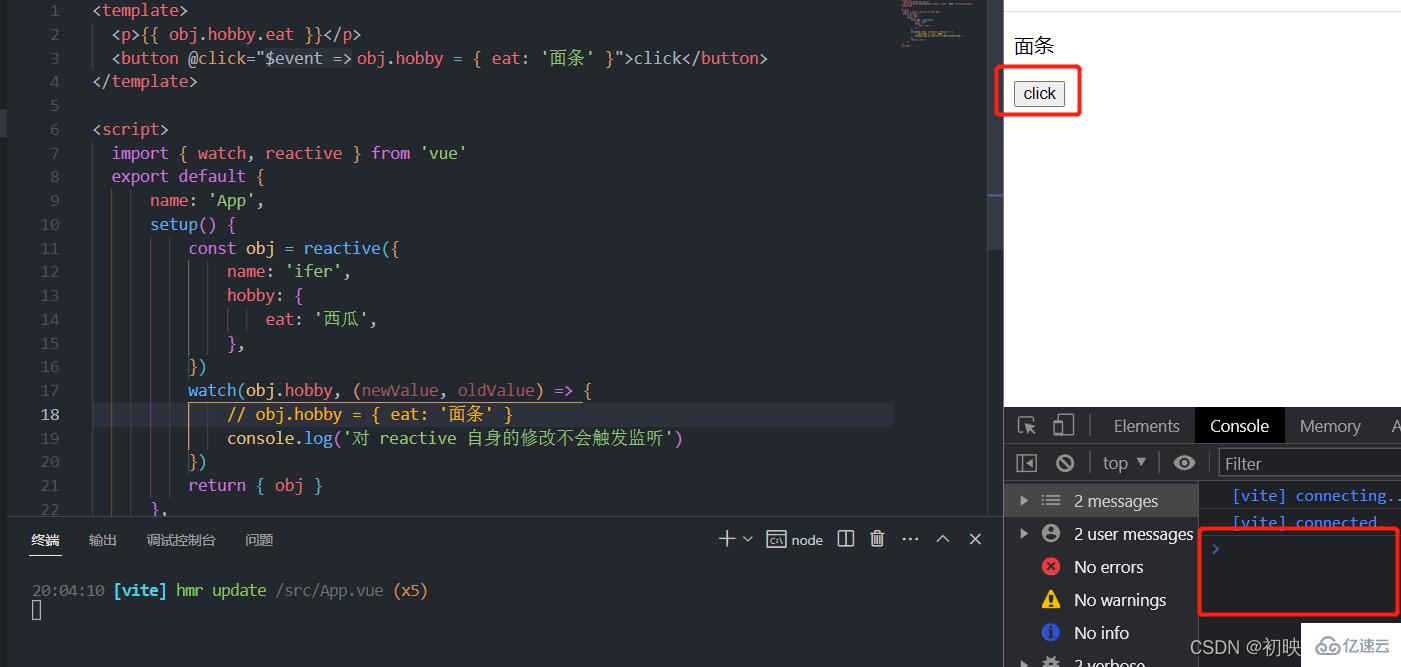1401x667 pixels.
Task: Open a new terminal with the plus icon
Action: pos(728,538)
